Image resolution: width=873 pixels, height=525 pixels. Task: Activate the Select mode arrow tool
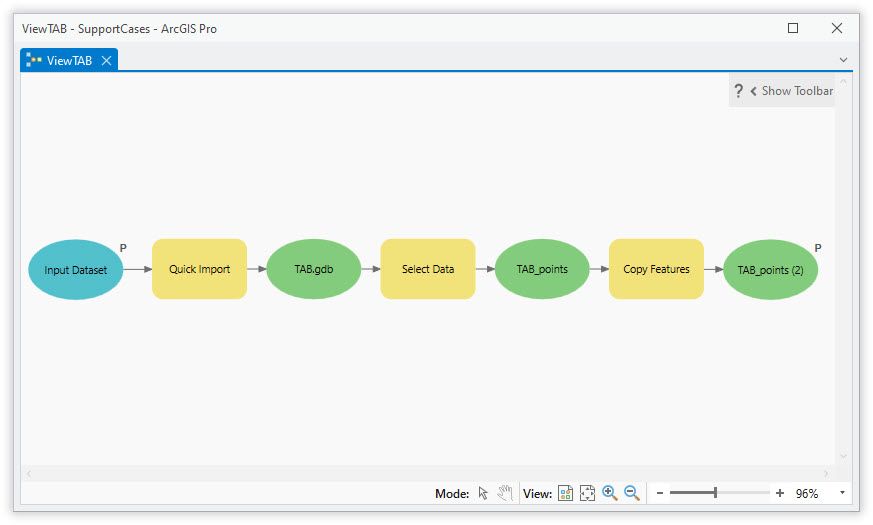[x=483, y=493]
